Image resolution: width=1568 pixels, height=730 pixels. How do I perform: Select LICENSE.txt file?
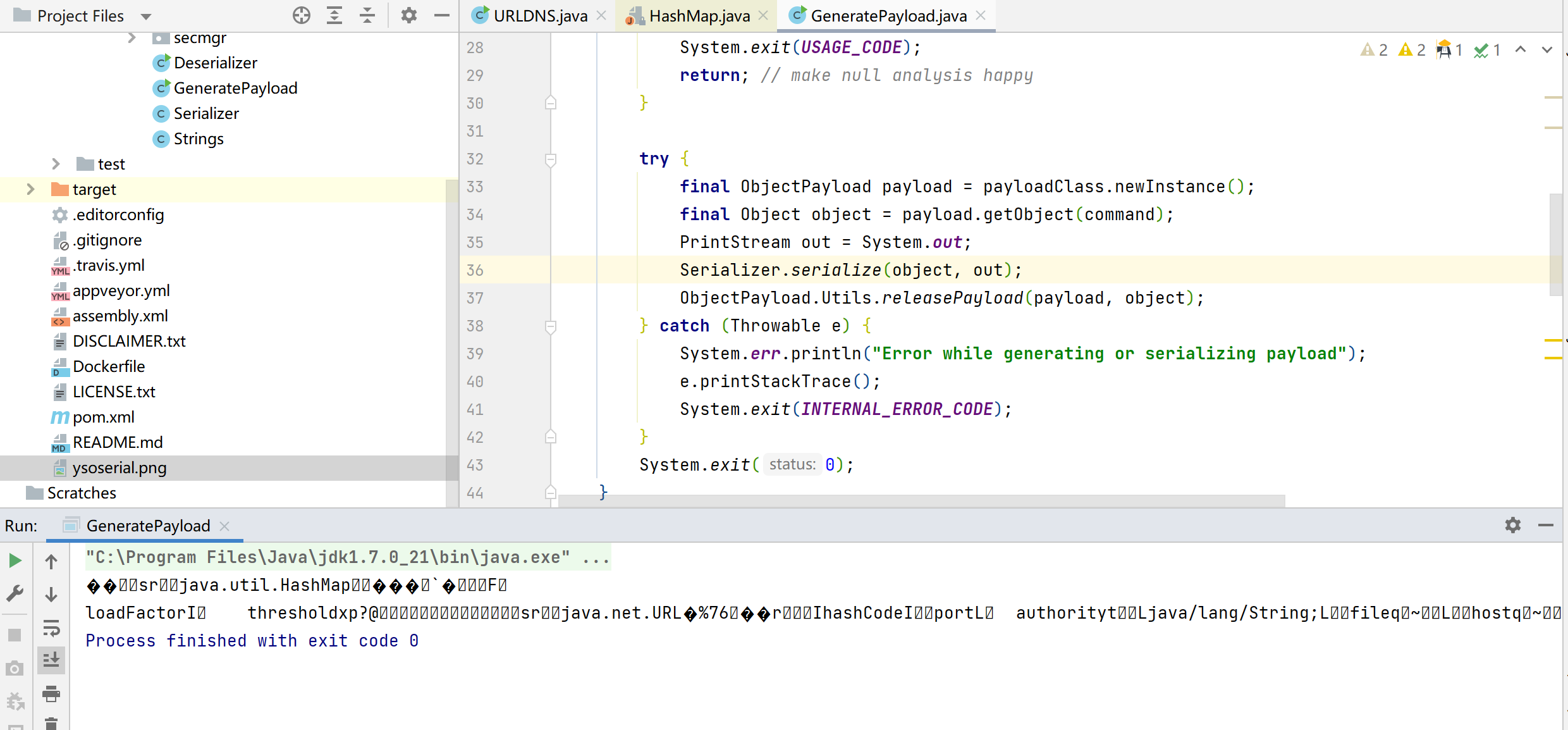[x=104, y=392]
